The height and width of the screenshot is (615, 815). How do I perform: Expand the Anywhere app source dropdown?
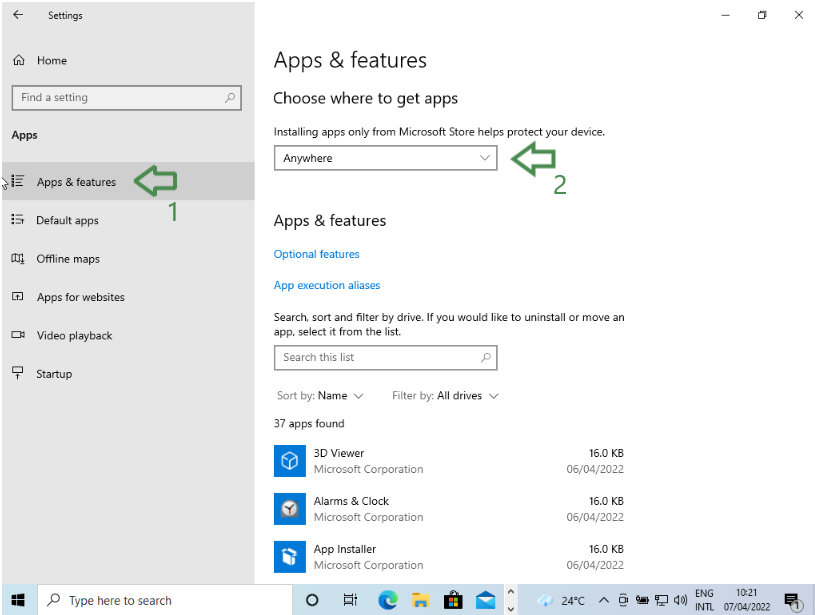385,158
